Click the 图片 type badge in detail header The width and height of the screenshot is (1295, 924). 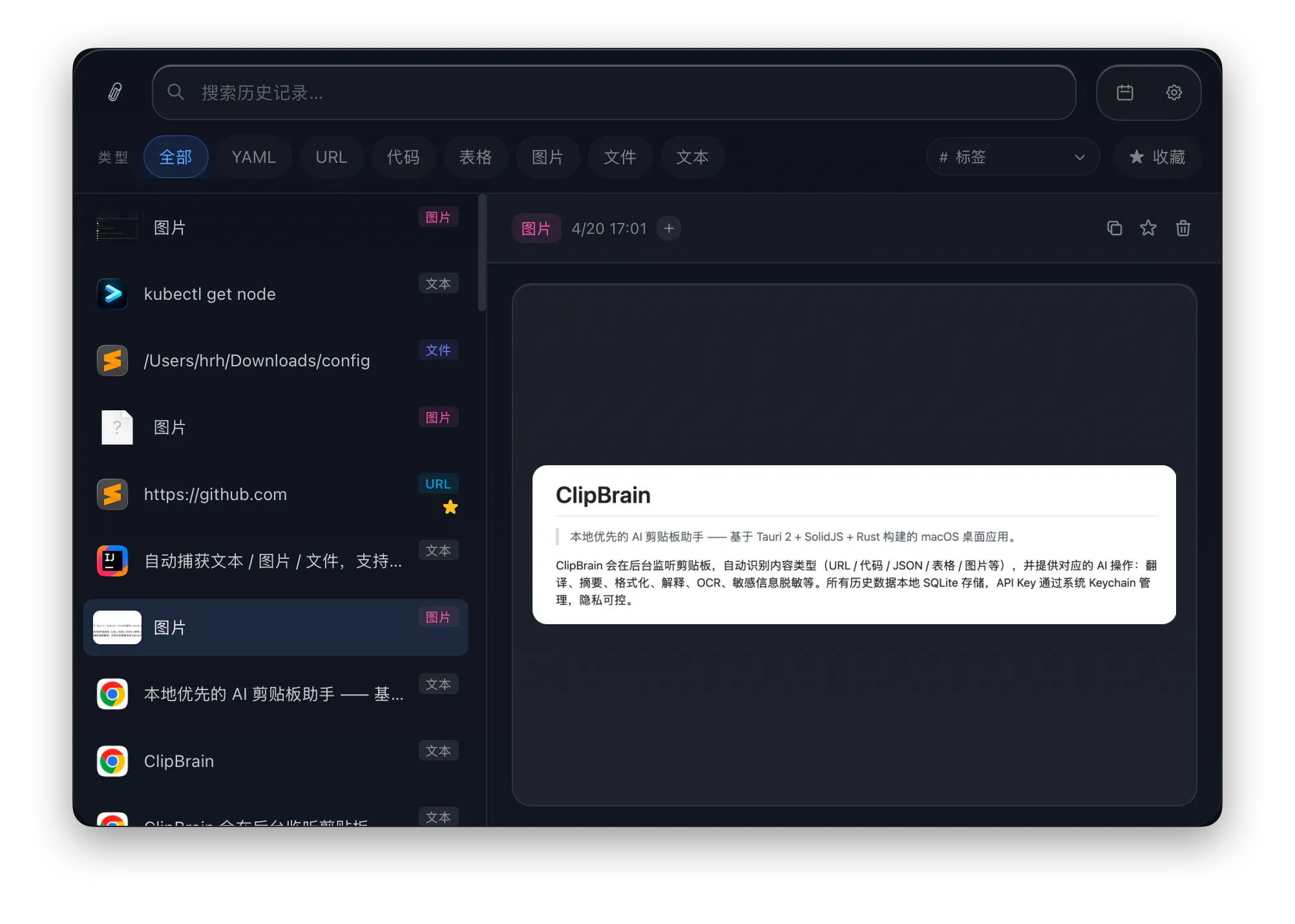point(536,229)
